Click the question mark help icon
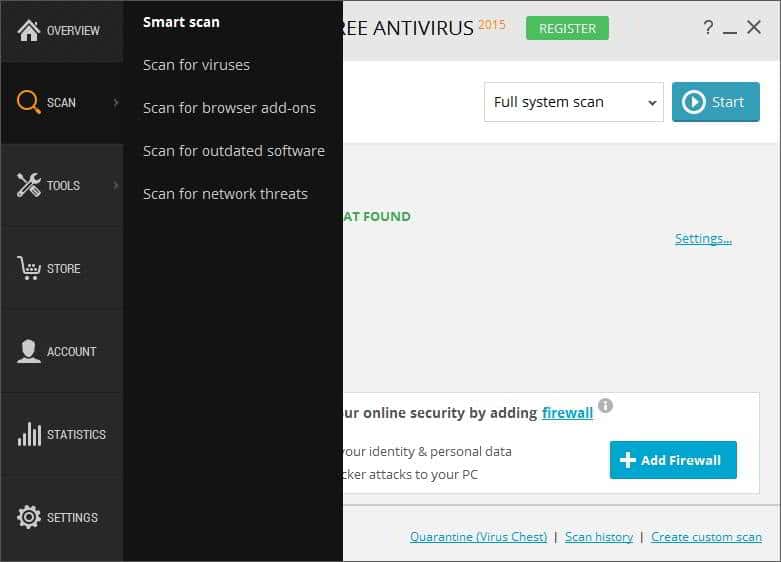 pos(708,27)
